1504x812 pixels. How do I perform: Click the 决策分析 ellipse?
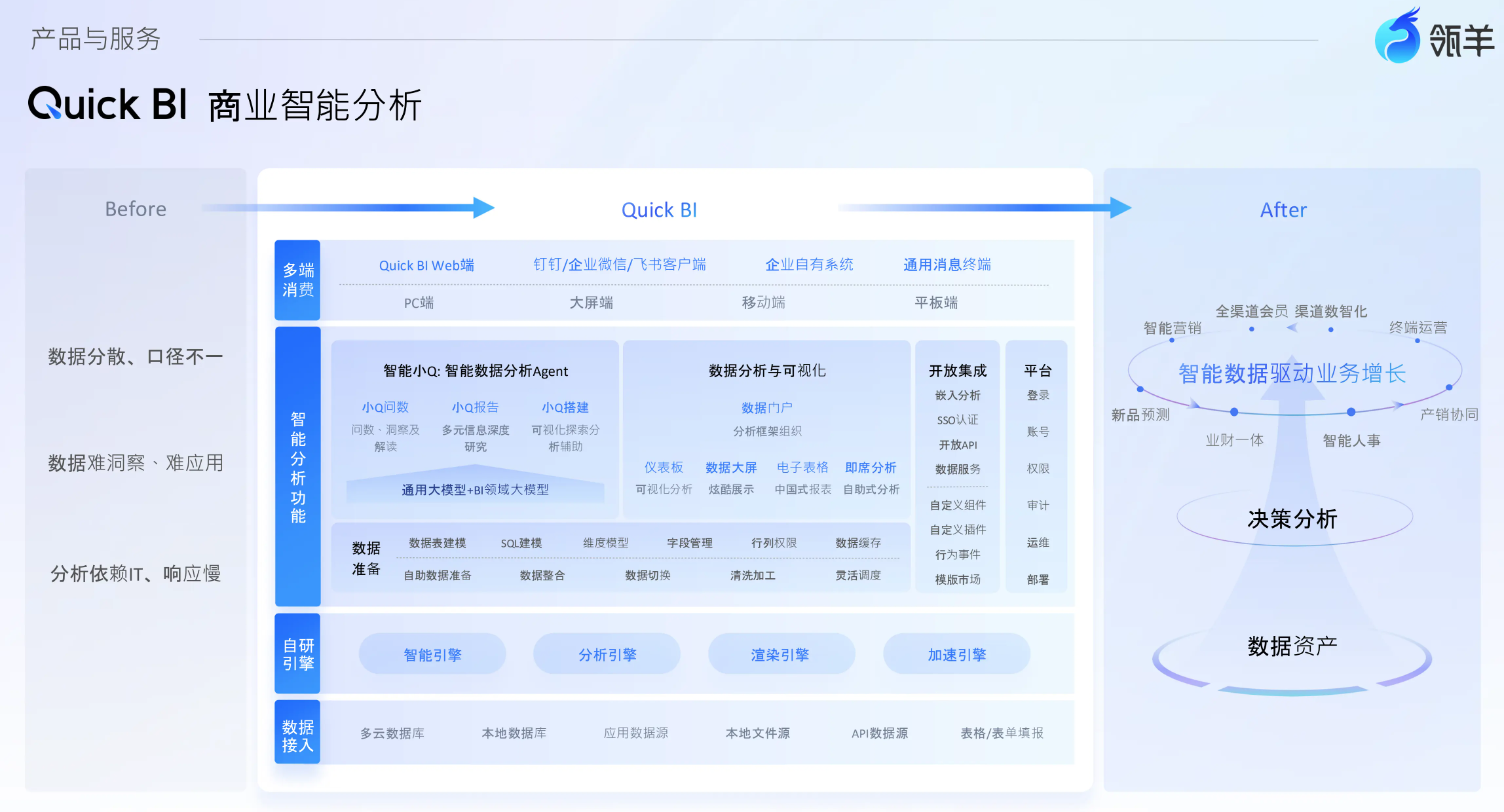point(1293,519)
